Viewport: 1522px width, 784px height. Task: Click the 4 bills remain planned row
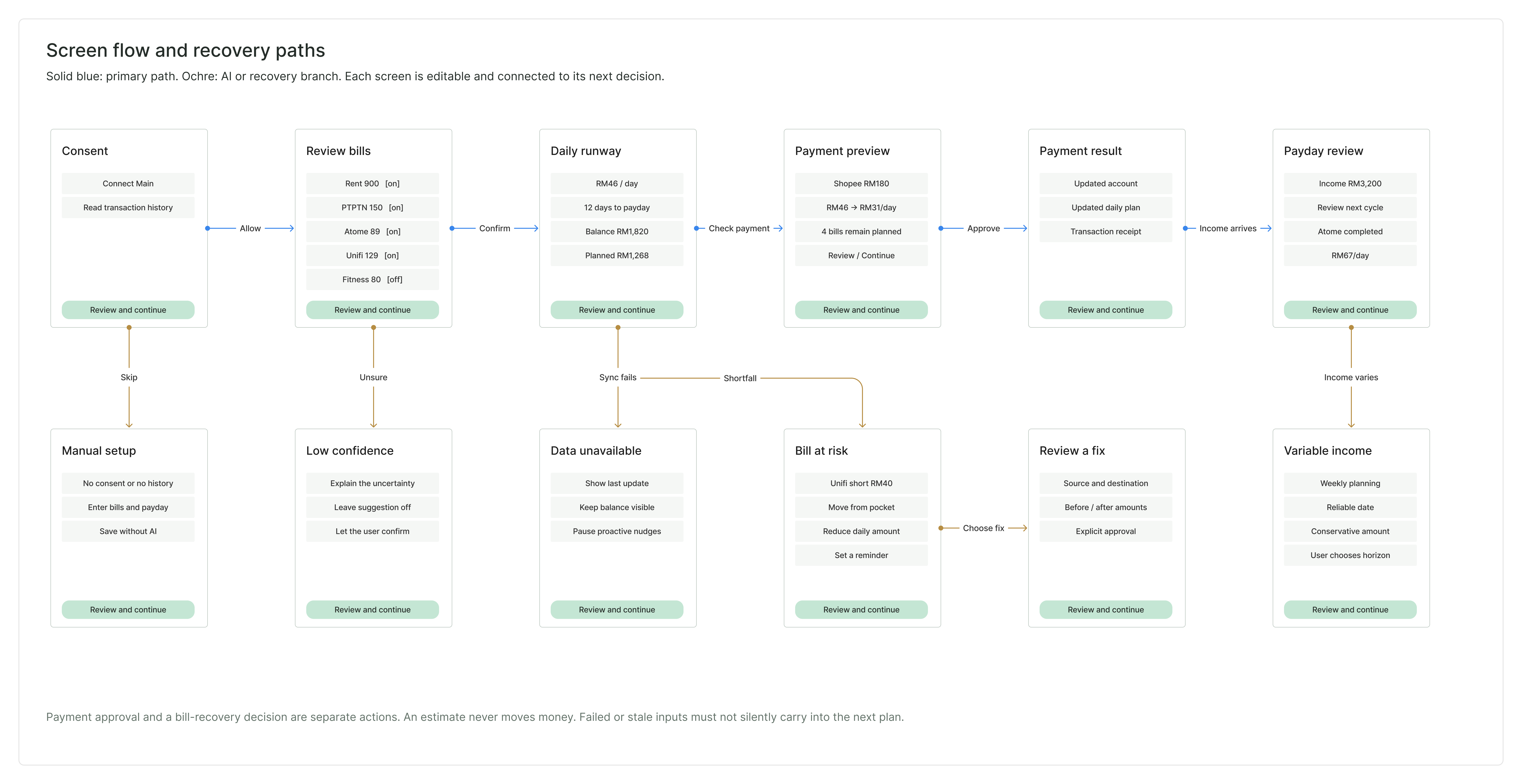862,231
